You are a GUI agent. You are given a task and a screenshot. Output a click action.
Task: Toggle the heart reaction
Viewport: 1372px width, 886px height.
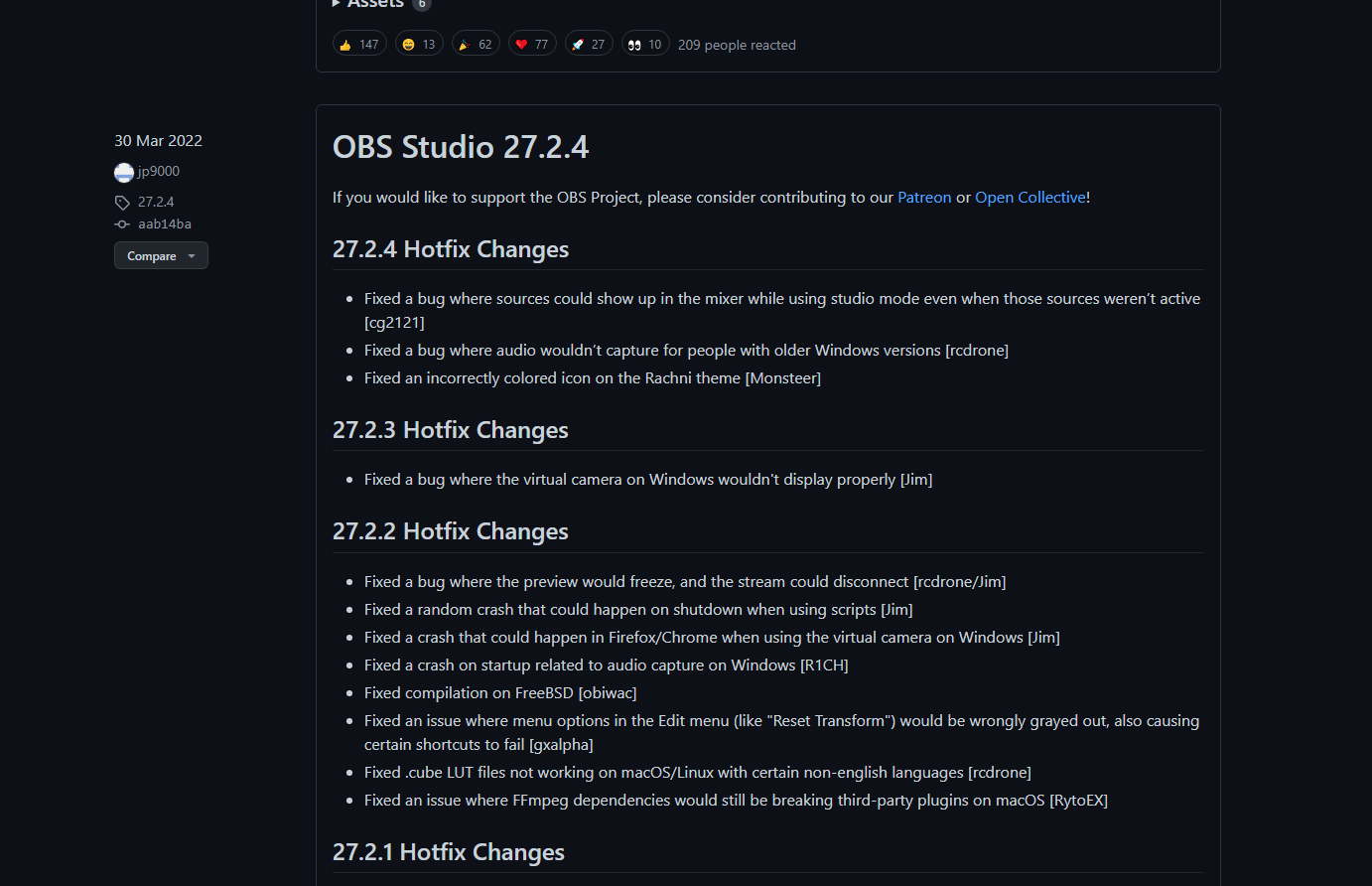(x=532, y=43)
